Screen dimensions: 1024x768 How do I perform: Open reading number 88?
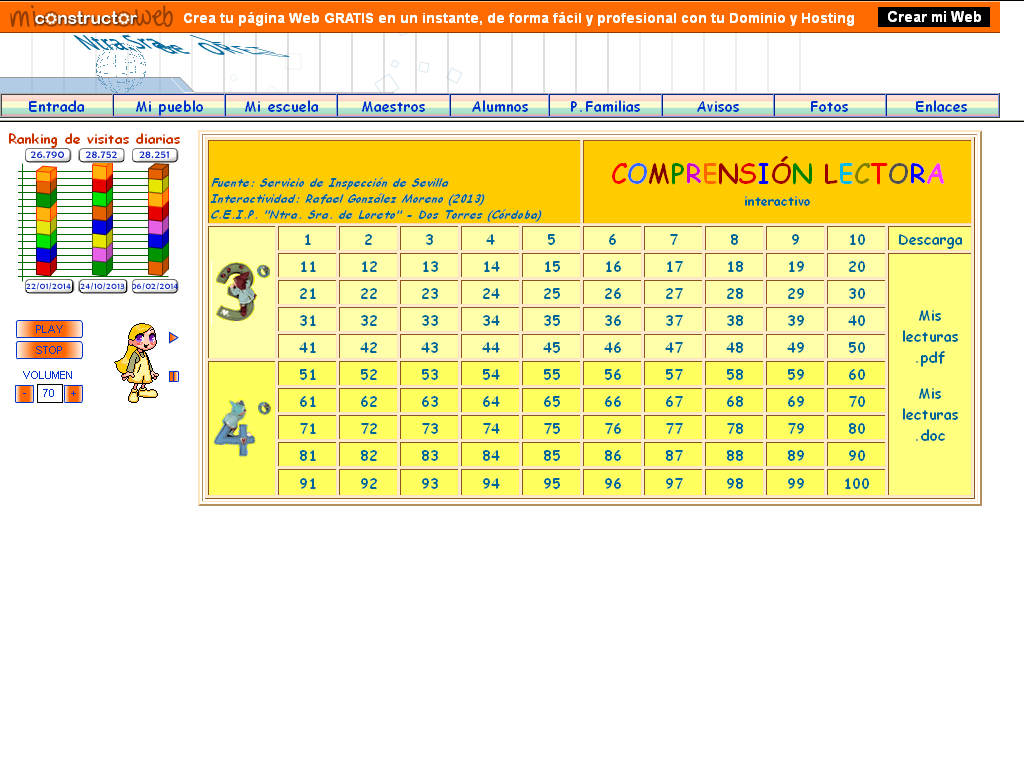735,456
